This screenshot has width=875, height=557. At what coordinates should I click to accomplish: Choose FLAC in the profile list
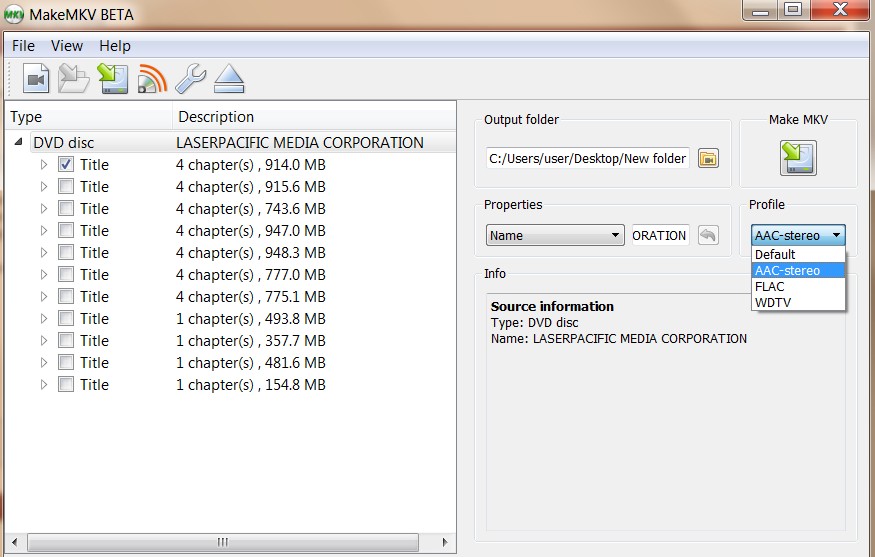click(x=798, y=286)
